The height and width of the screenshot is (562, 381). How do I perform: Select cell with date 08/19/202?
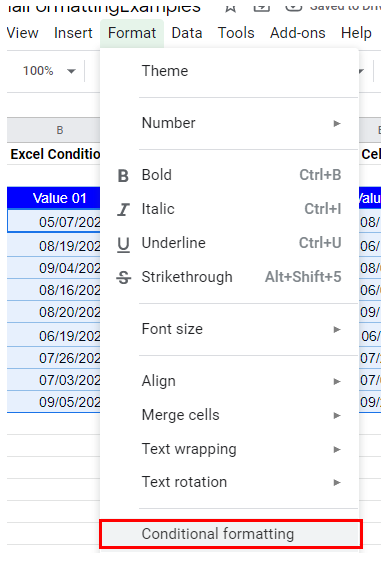point(53,245)
